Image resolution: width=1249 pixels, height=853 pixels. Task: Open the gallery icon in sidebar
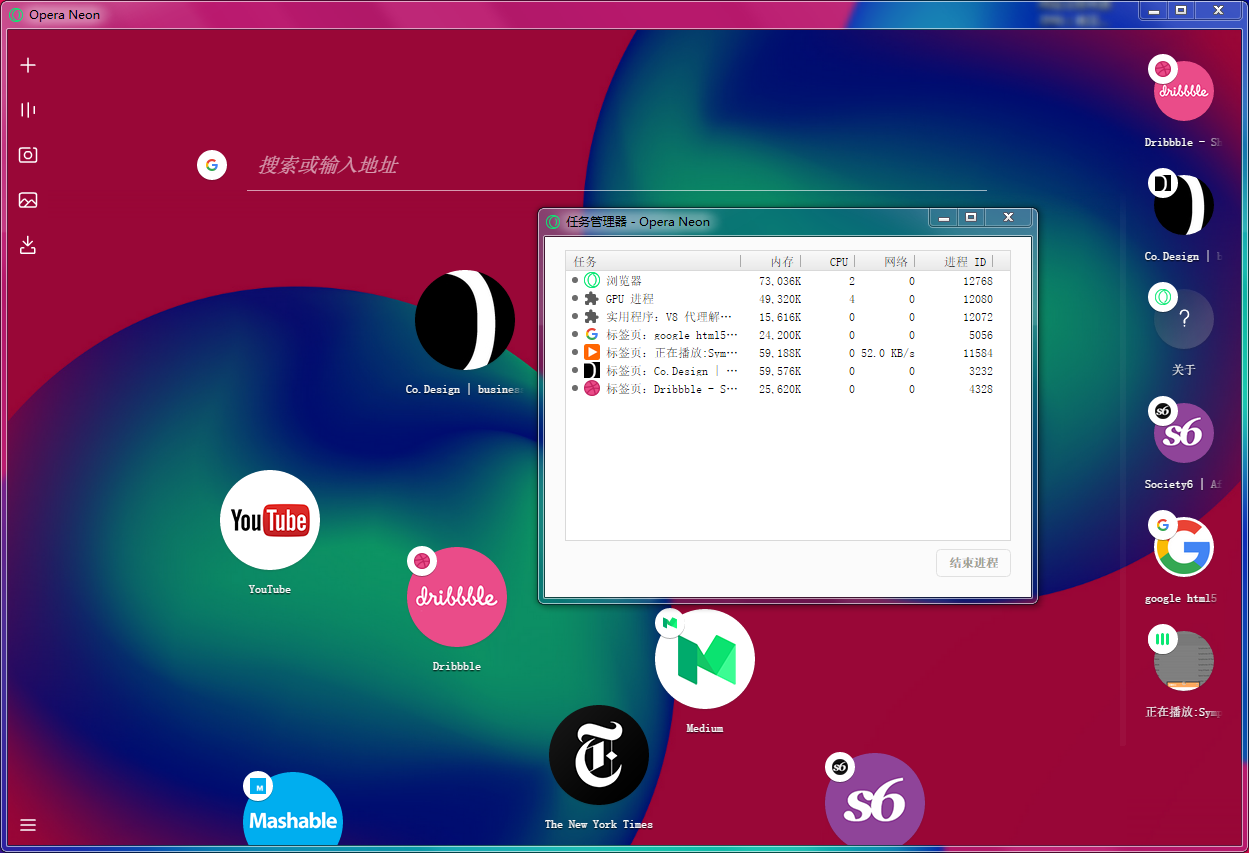28,200
